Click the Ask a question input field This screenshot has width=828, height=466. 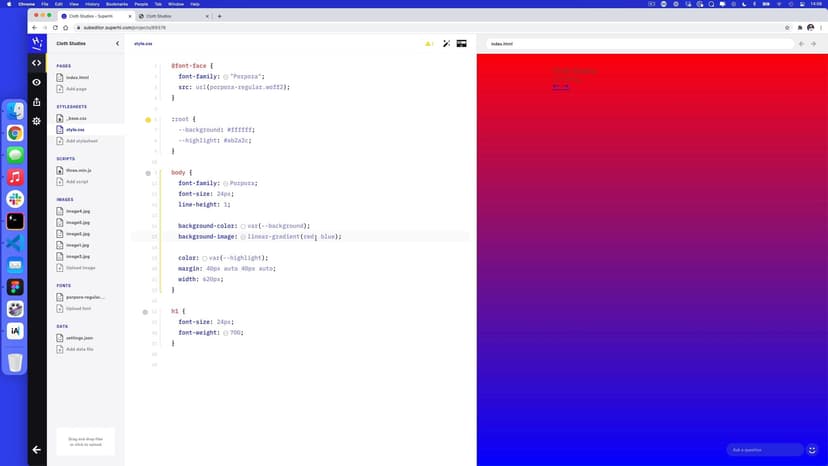tap(765, 450)
